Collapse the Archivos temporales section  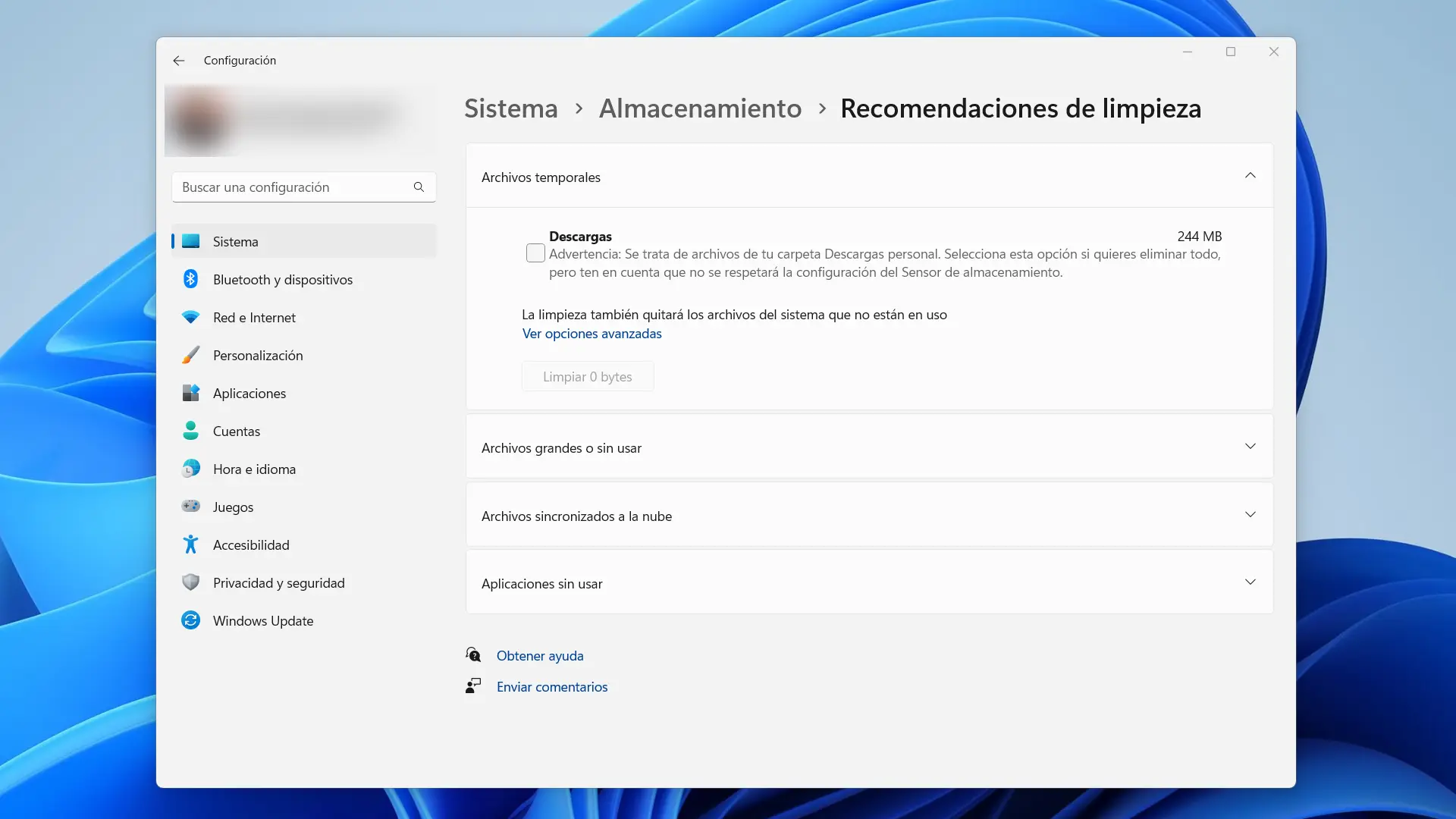1250,176
